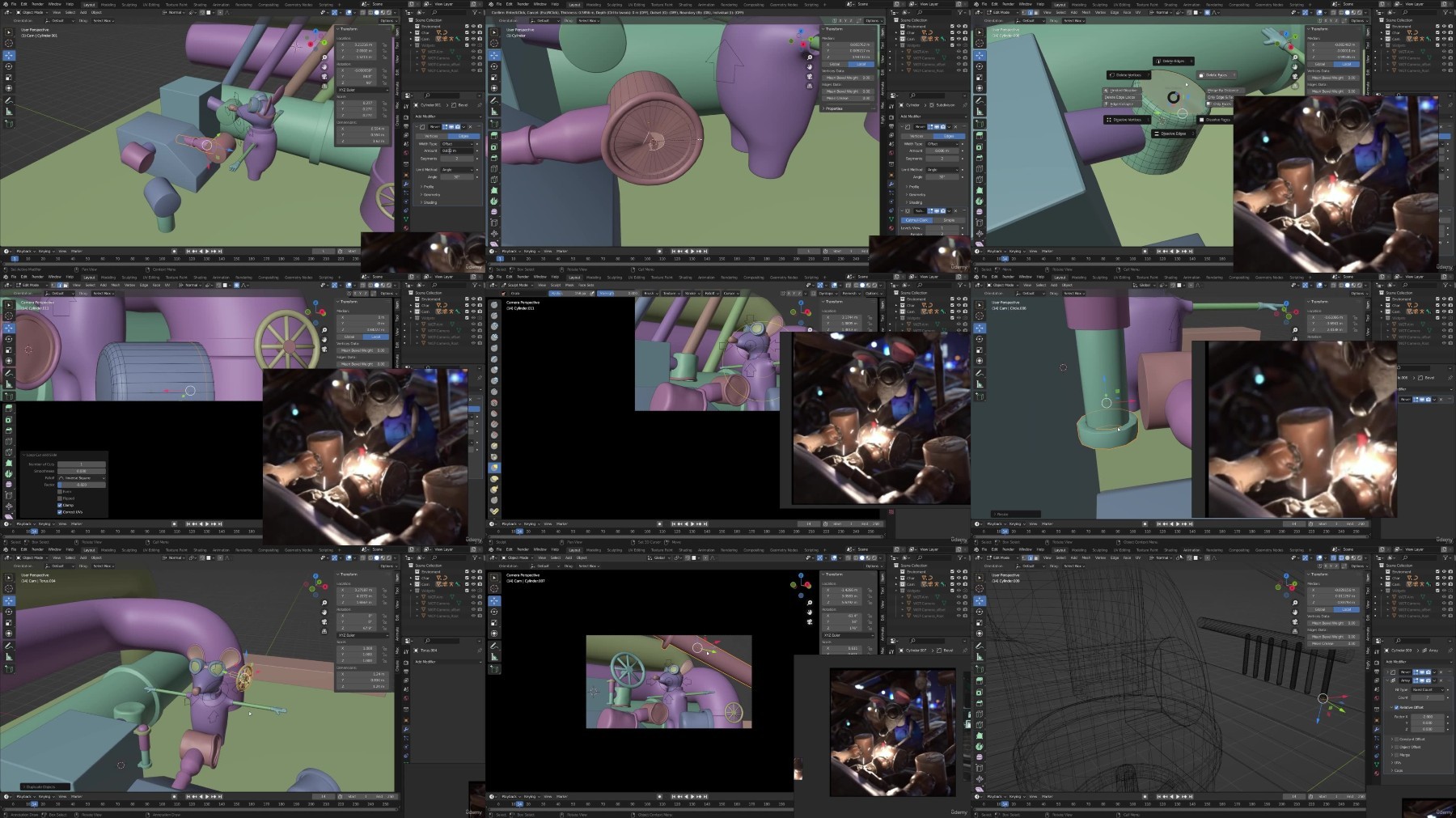Image resolution: width=1456 pixels, height=818 pixels.
Task: Enable face select mode in Loop Cut frame
Action: pos(66,285)
